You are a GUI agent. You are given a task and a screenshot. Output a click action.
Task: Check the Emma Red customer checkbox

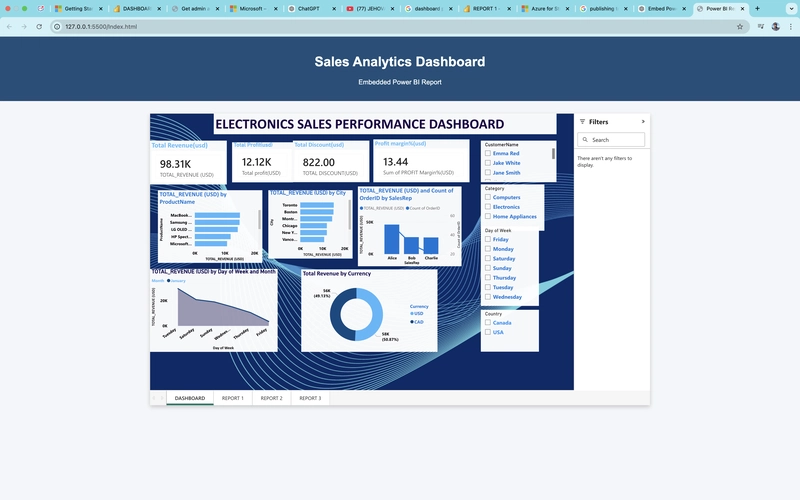[x=488, y=153]
